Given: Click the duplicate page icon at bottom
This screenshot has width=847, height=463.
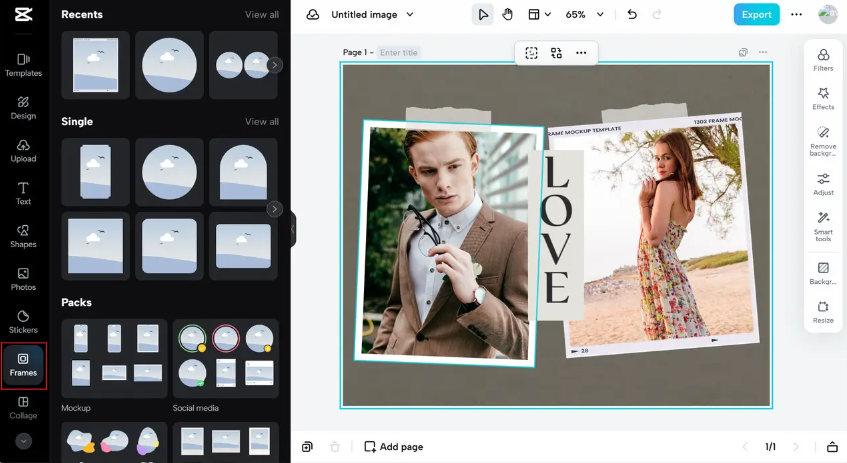Looking at the screenshot, I should 307,447.
